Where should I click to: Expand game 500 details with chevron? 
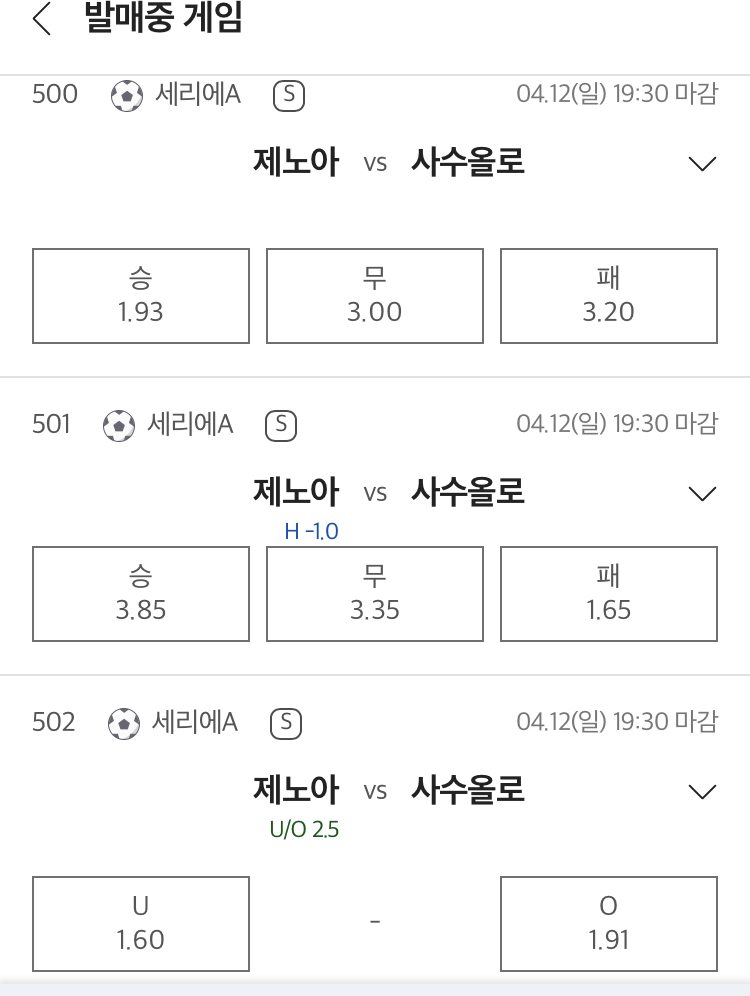pos(702,163)
